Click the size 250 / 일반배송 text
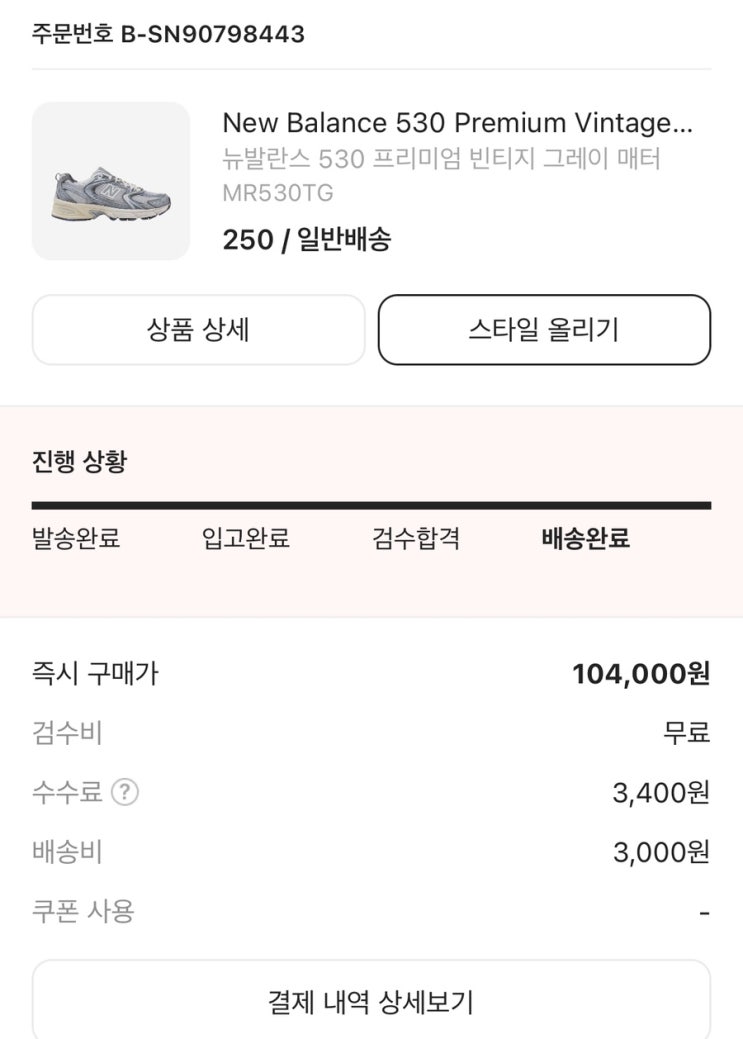The width and height of the screenshot is (743, 1039). point(306,240)
